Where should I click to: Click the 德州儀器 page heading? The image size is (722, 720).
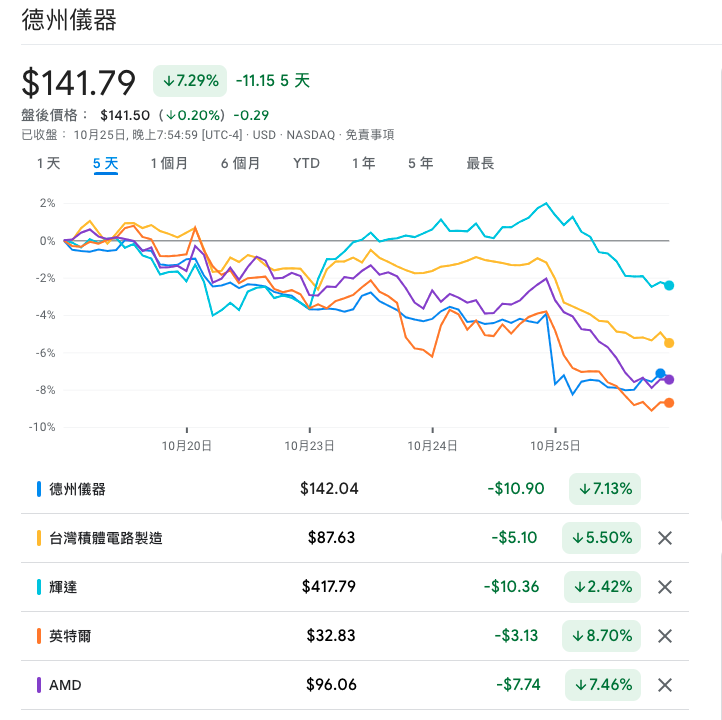click(69, 21)
